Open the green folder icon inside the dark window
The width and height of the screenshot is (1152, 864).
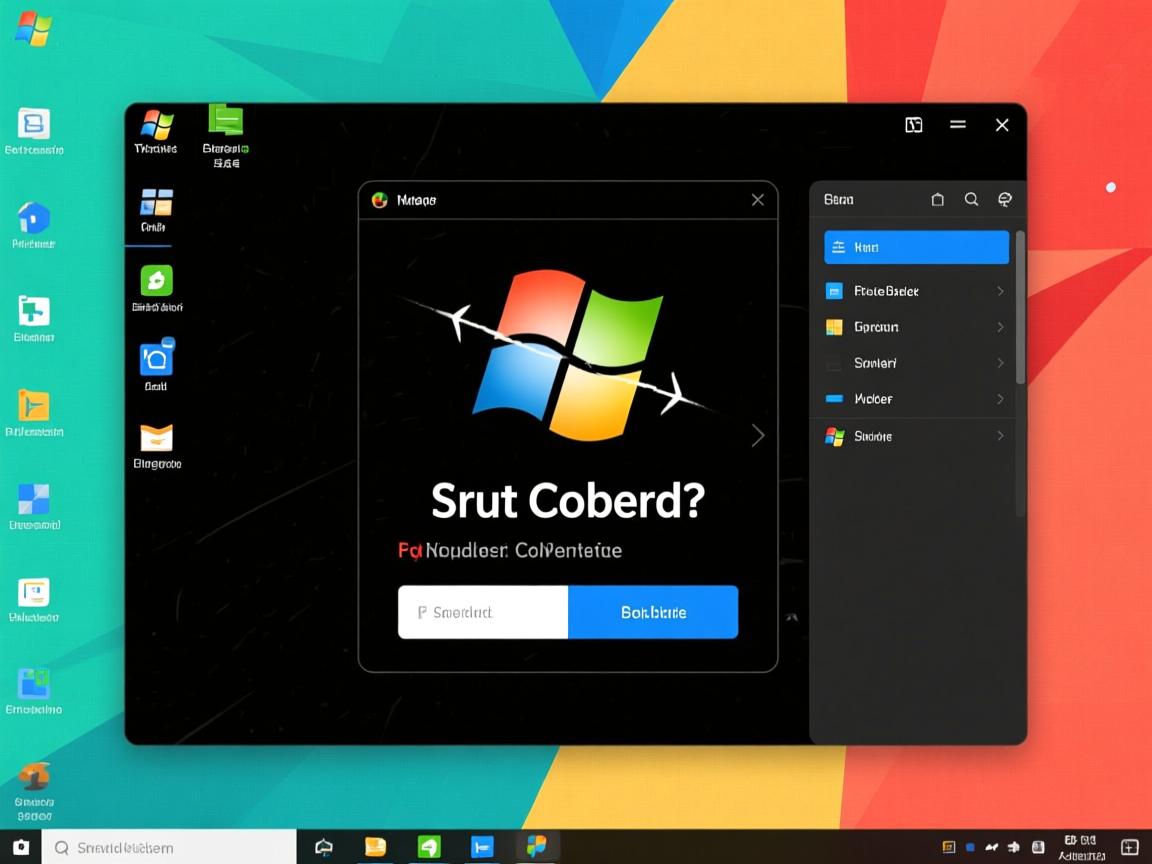pyautogui.click(x=225, y=120)
